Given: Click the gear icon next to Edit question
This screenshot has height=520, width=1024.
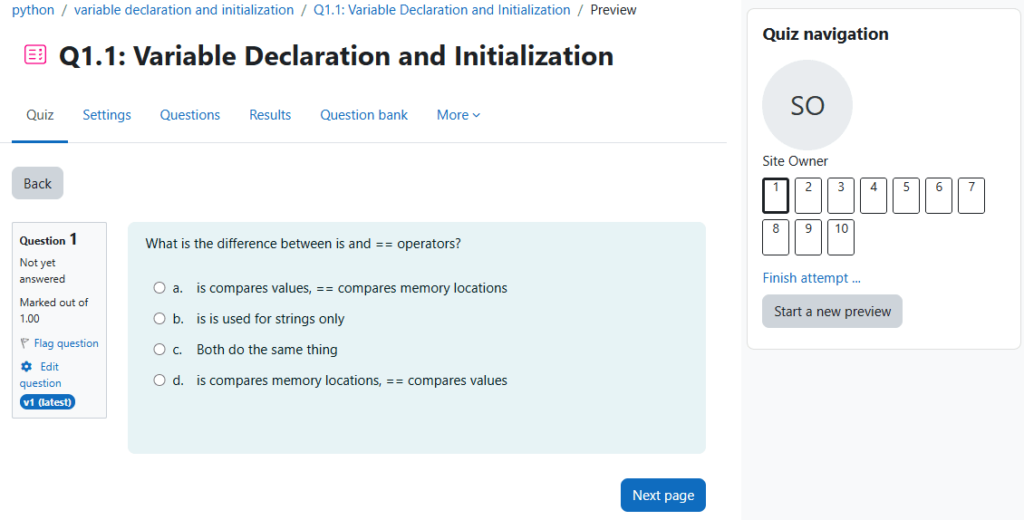Looking at the screenshot, I should pos(27,367).
